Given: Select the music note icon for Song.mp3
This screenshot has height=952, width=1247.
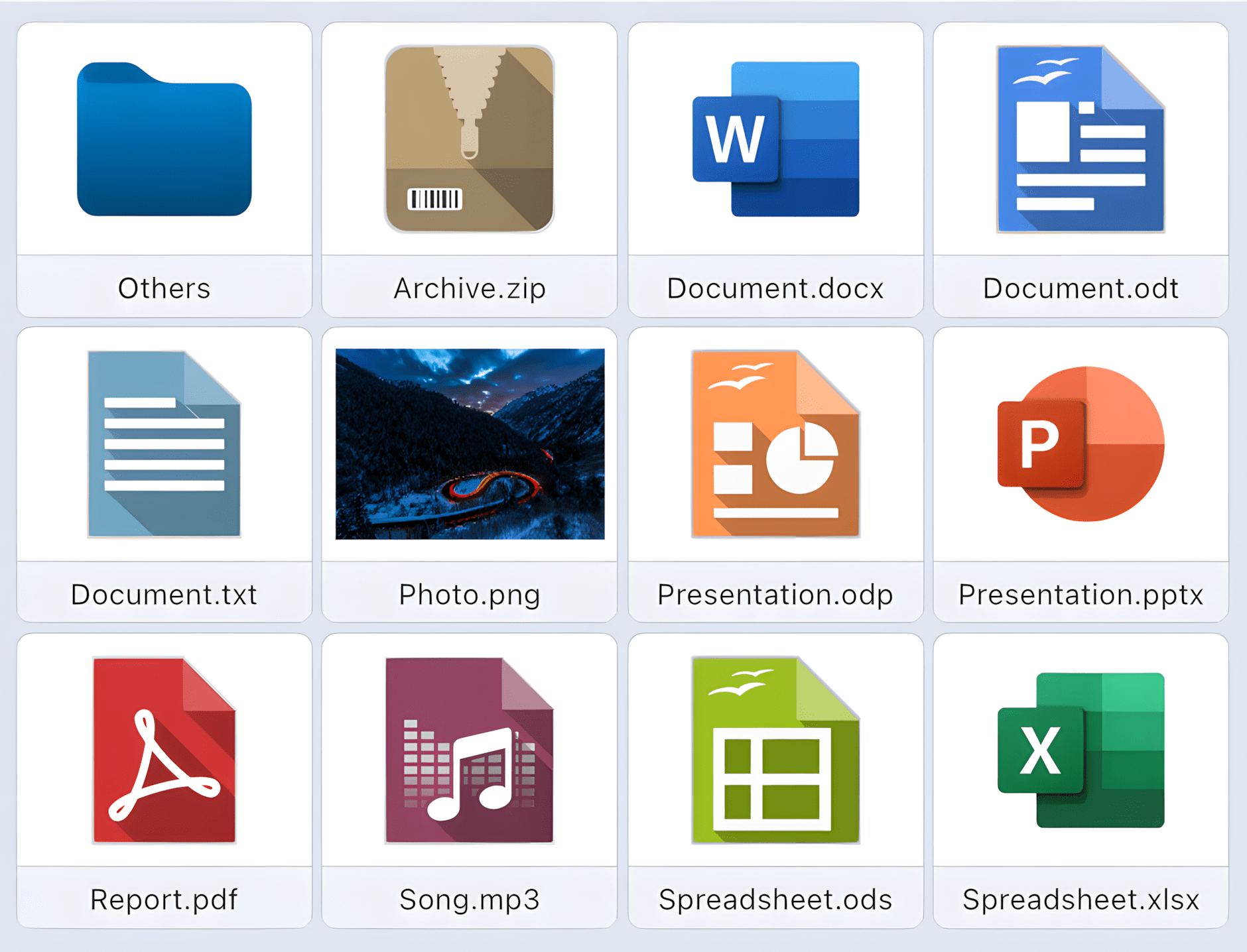Looking at the screenshot, I should (469, 750).
